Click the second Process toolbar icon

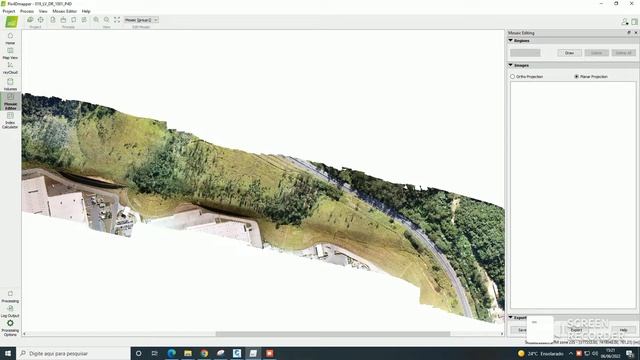(x=63, y=20)
